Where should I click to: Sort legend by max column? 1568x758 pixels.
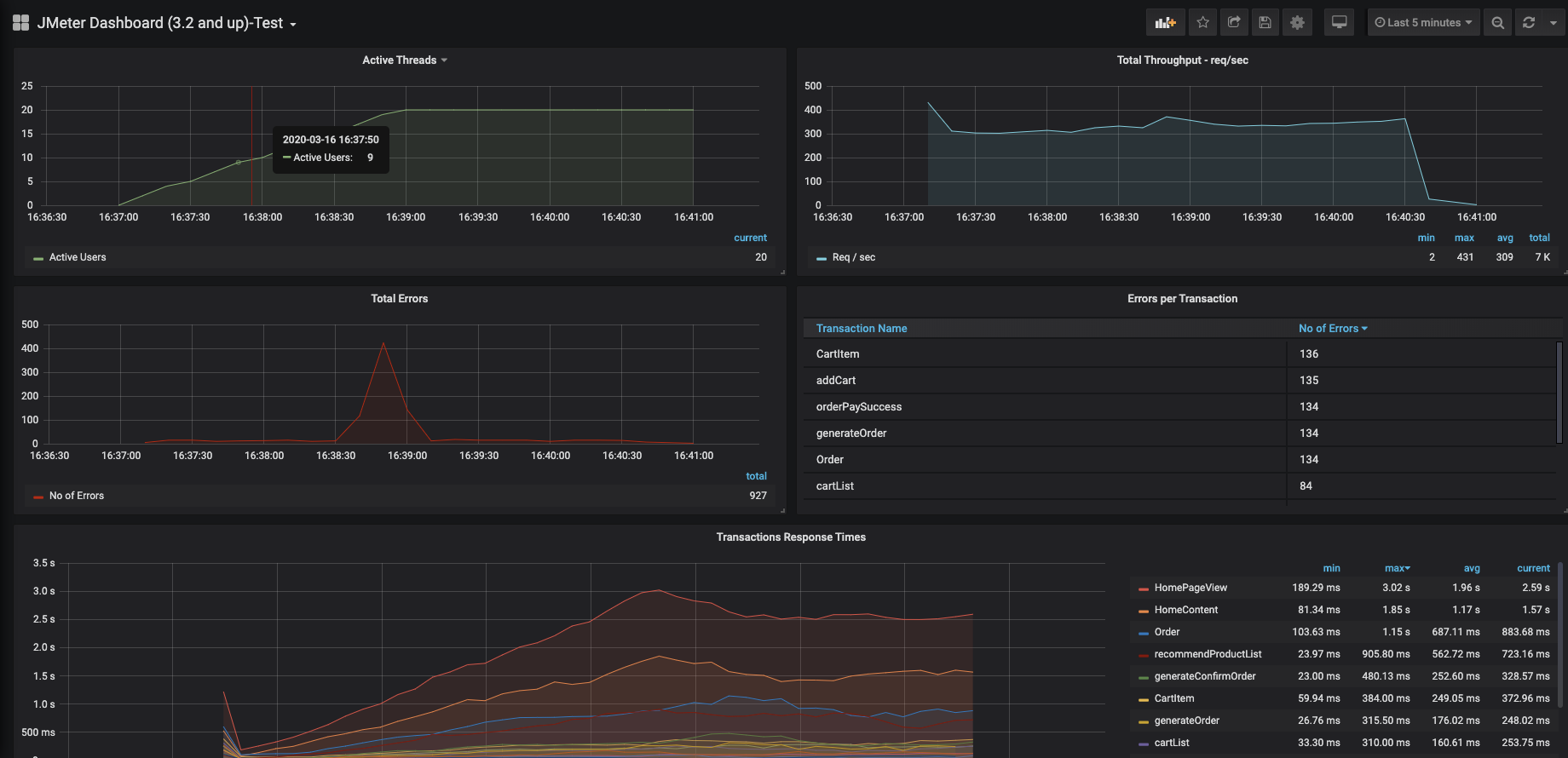(1397, 568)
